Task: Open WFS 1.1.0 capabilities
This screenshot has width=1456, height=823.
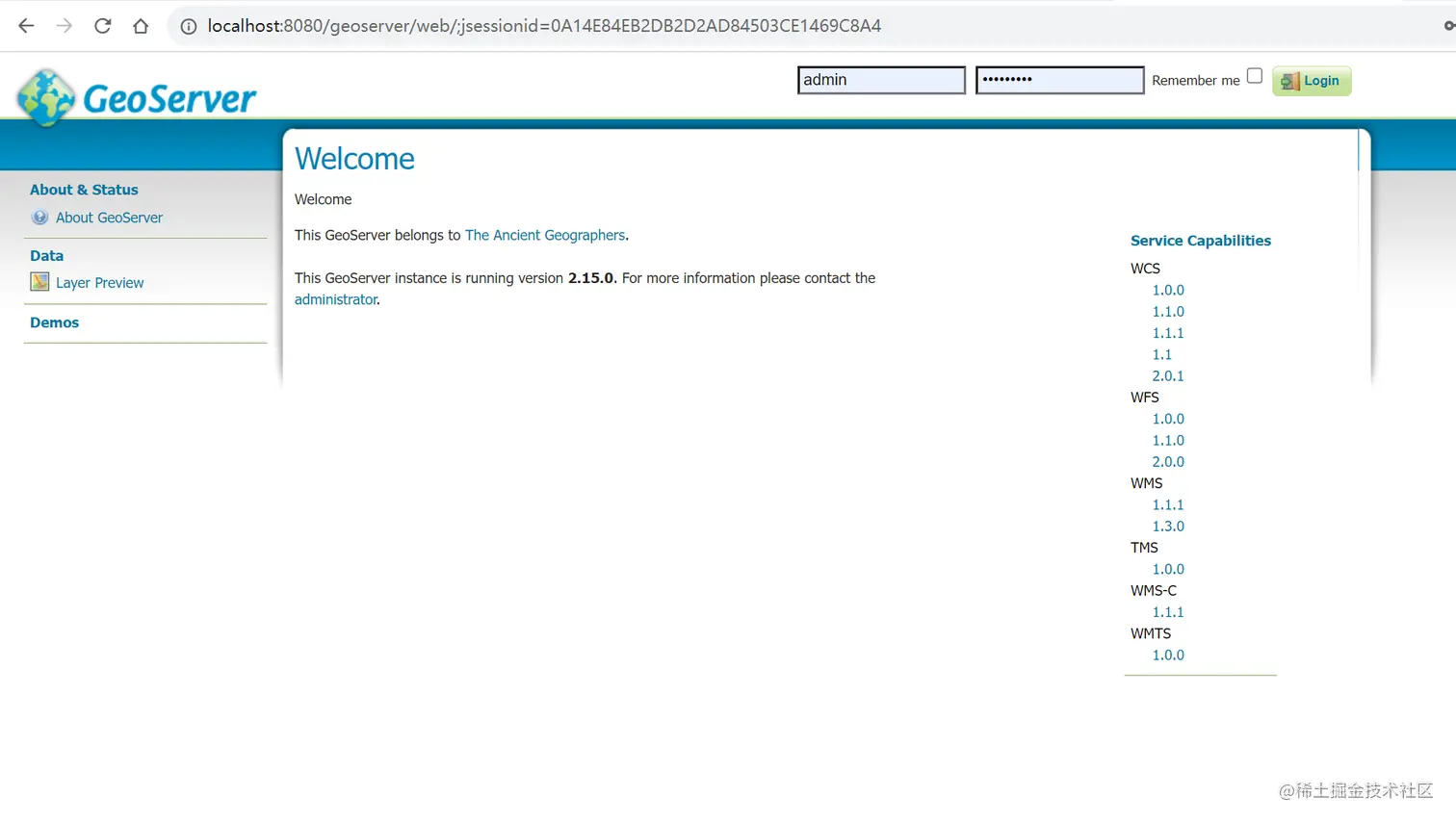Action: coord(1168,441)
